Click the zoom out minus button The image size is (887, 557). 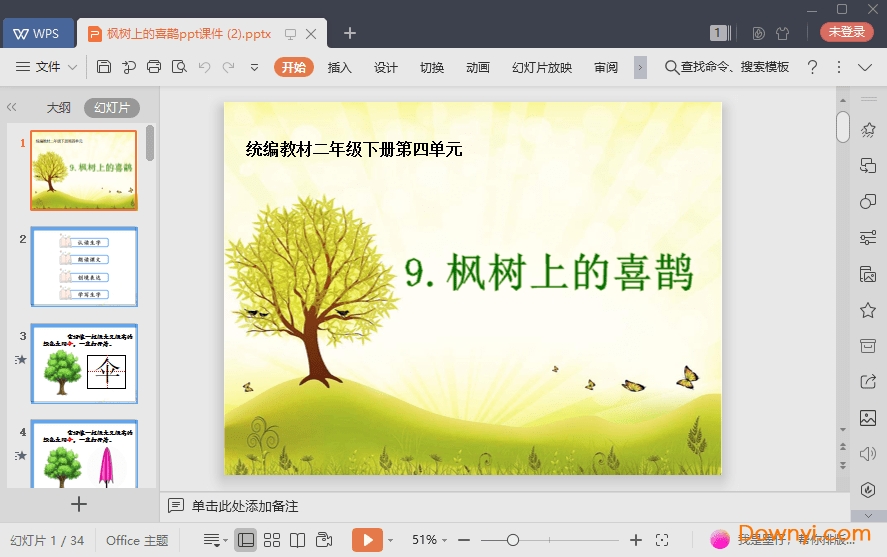(x=464, y=541)
